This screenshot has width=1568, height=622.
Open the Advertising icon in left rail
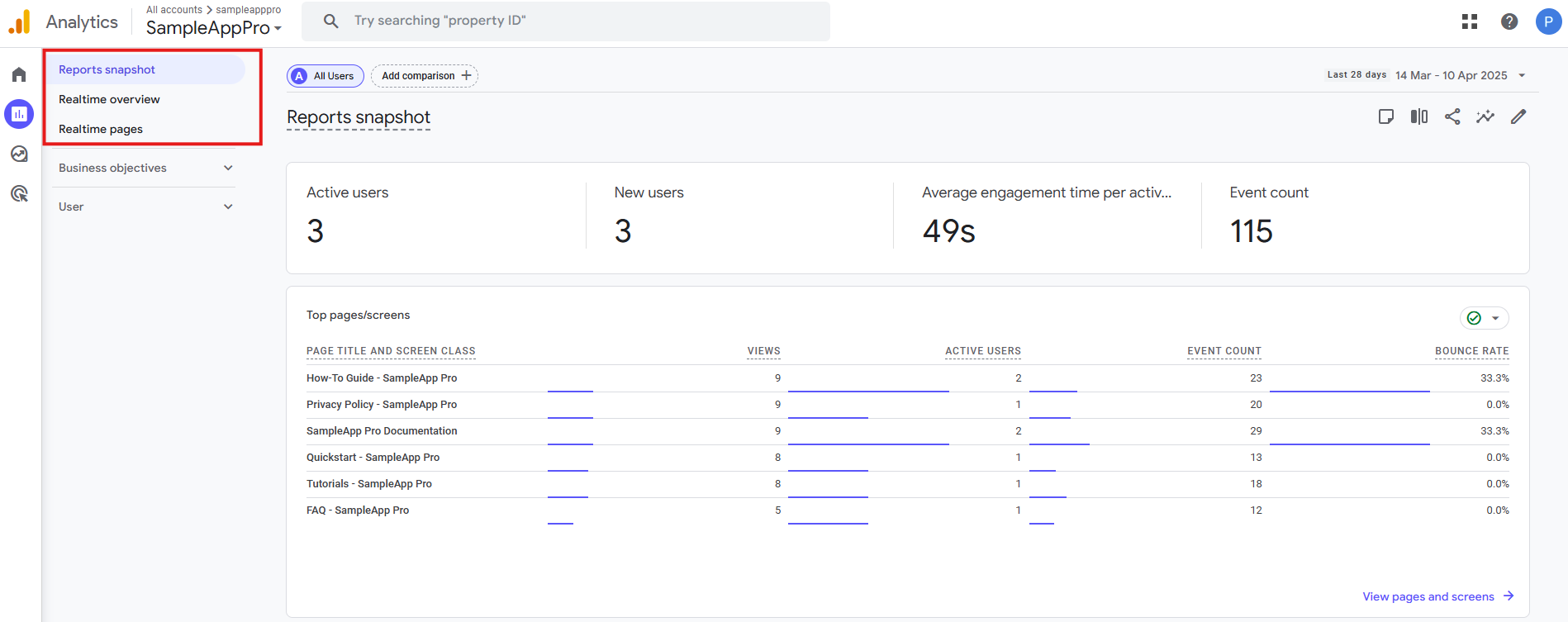19,193
